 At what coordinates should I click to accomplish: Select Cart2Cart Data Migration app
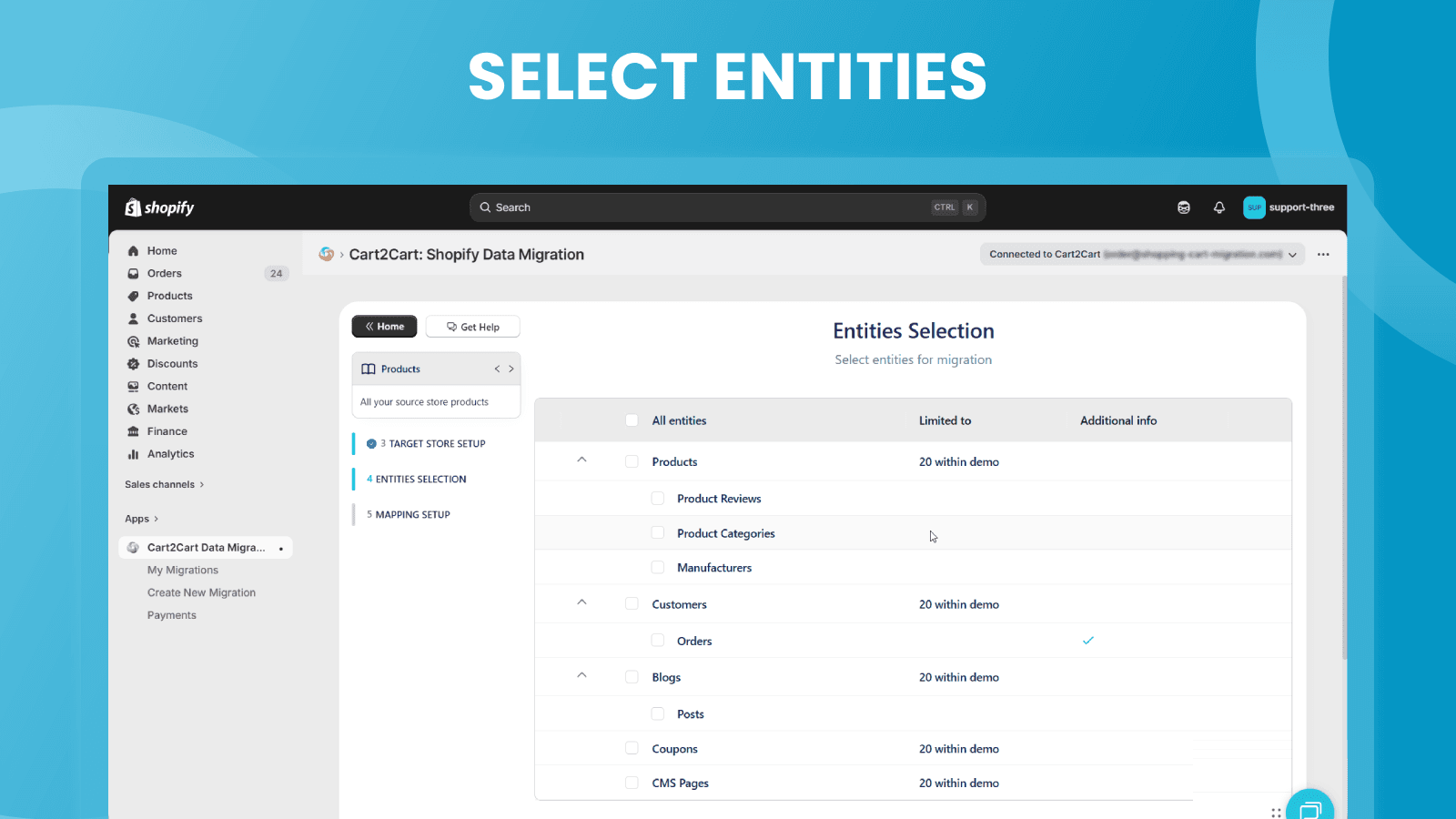click(206, 548)
